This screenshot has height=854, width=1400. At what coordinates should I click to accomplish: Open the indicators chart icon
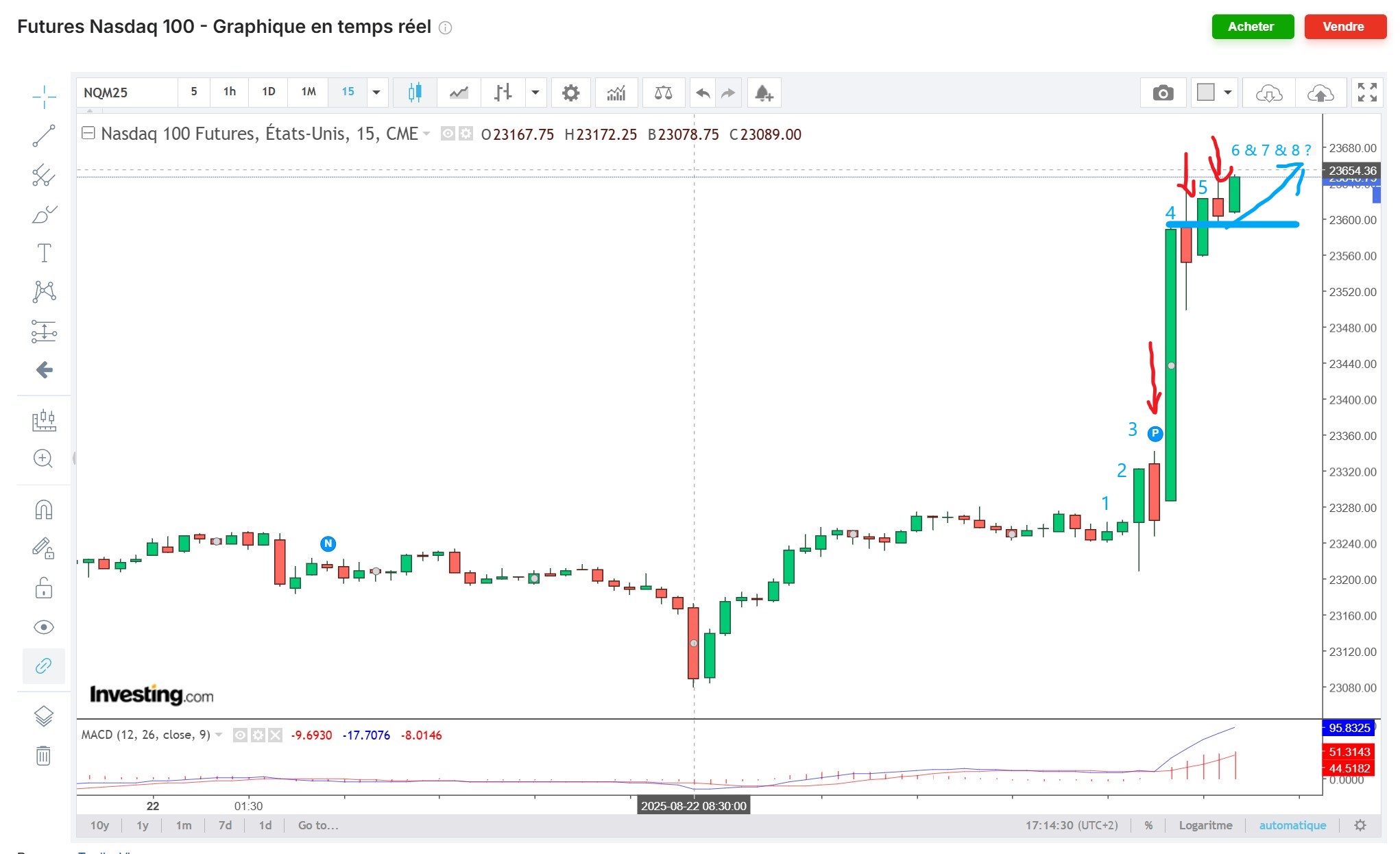pos(616,93)
